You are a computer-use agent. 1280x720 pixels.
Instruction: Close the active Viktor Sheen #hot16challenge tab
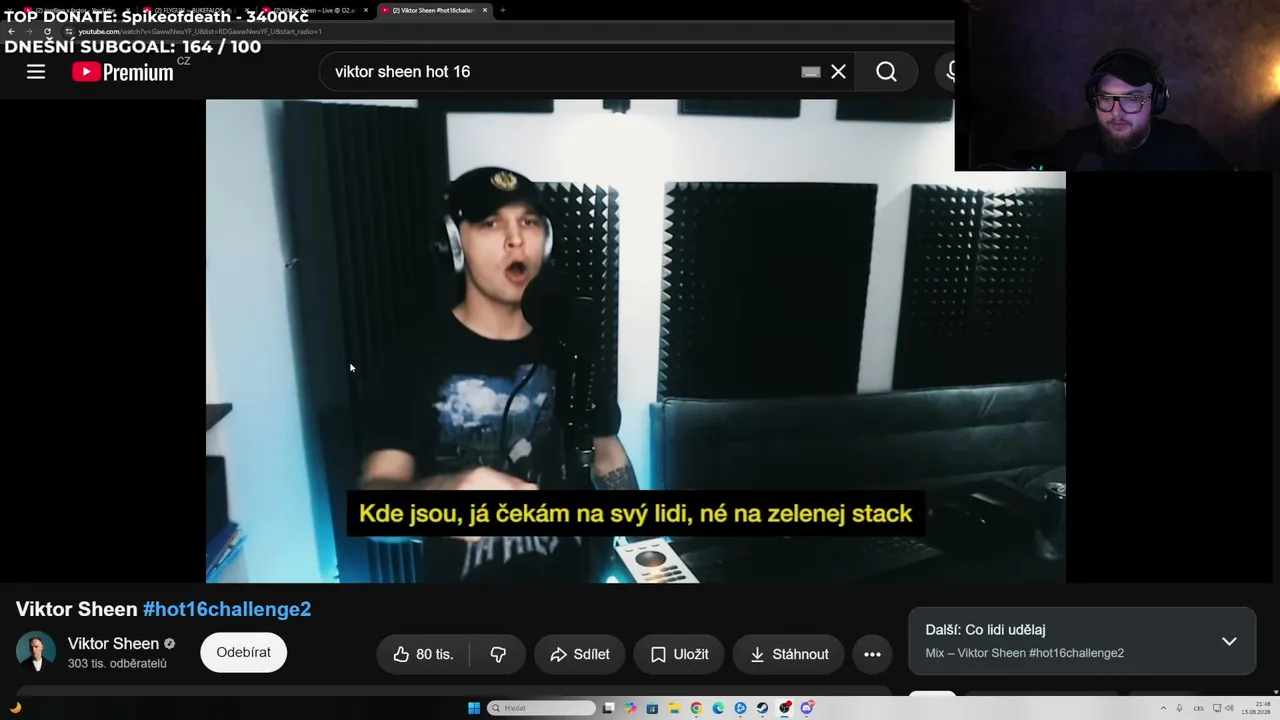(x=485, y=10)
